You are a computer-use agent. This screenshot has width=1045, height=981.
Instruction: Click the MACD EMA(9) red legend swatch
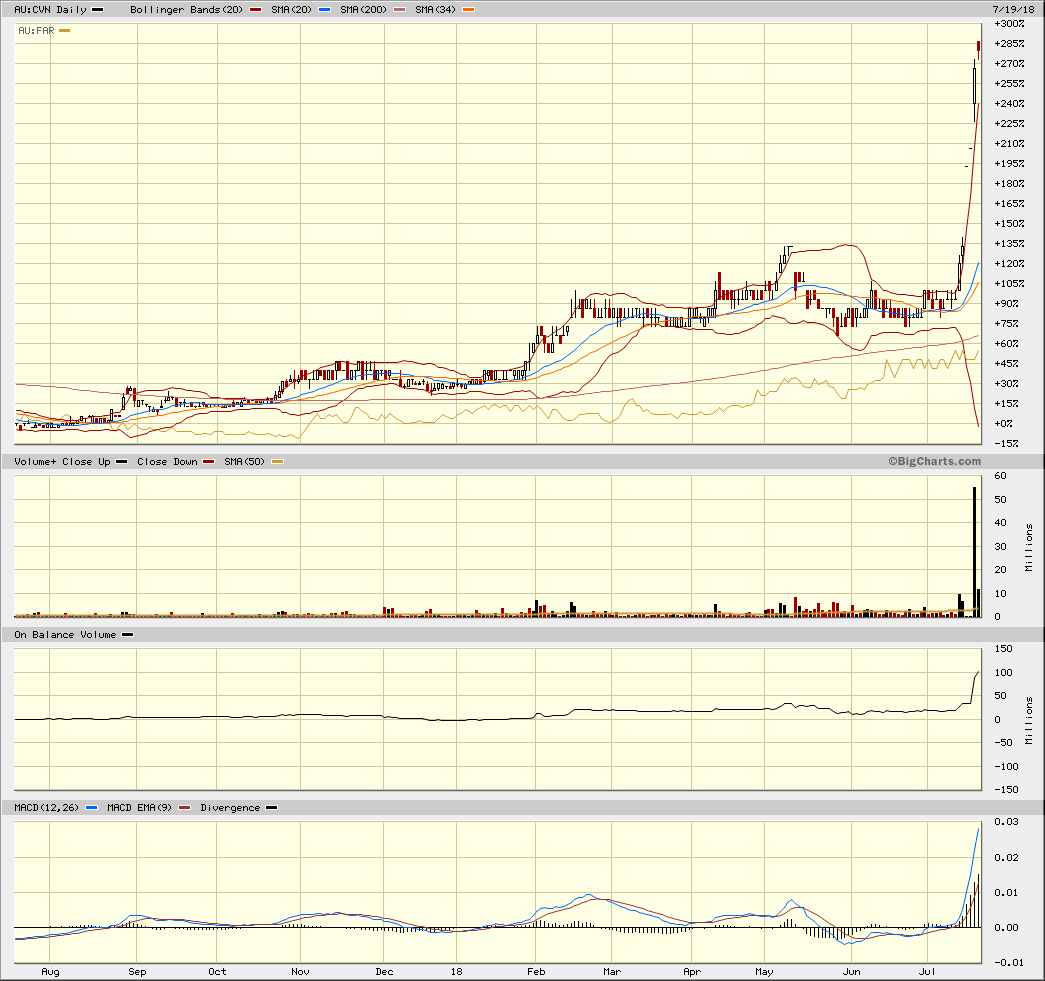coord(185,808)
